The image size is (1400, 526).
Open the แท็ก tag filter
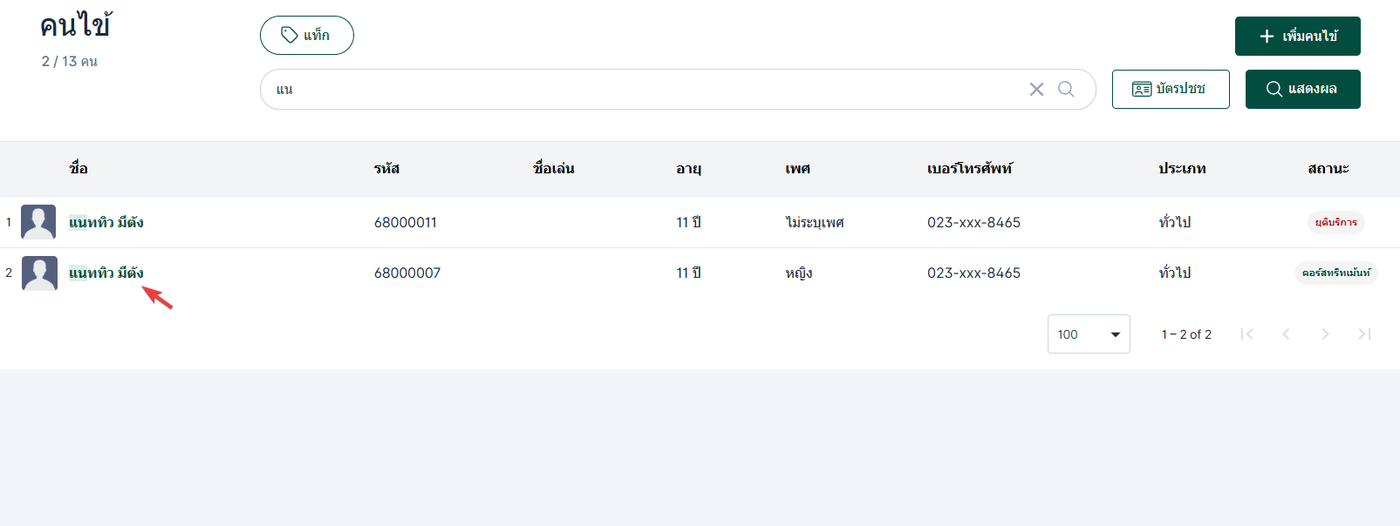click(306, 35)
